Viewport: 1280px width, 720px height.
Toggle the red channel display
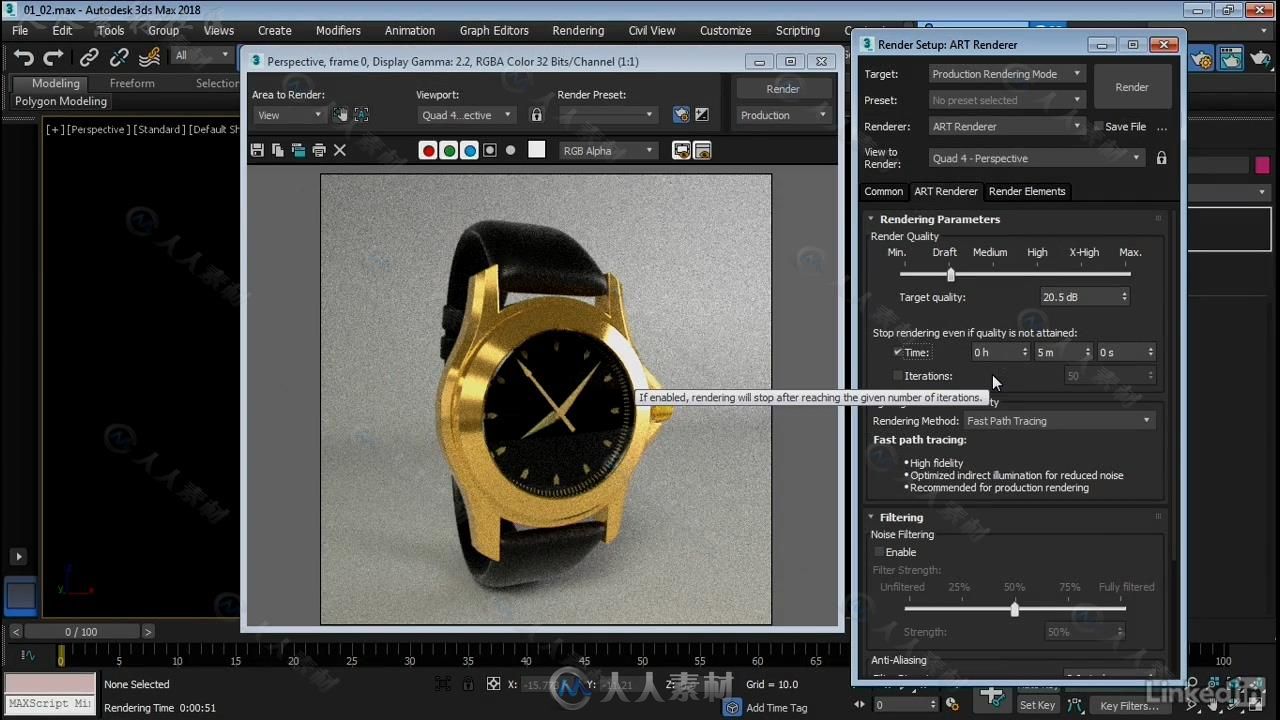click(x=428, y=150)
